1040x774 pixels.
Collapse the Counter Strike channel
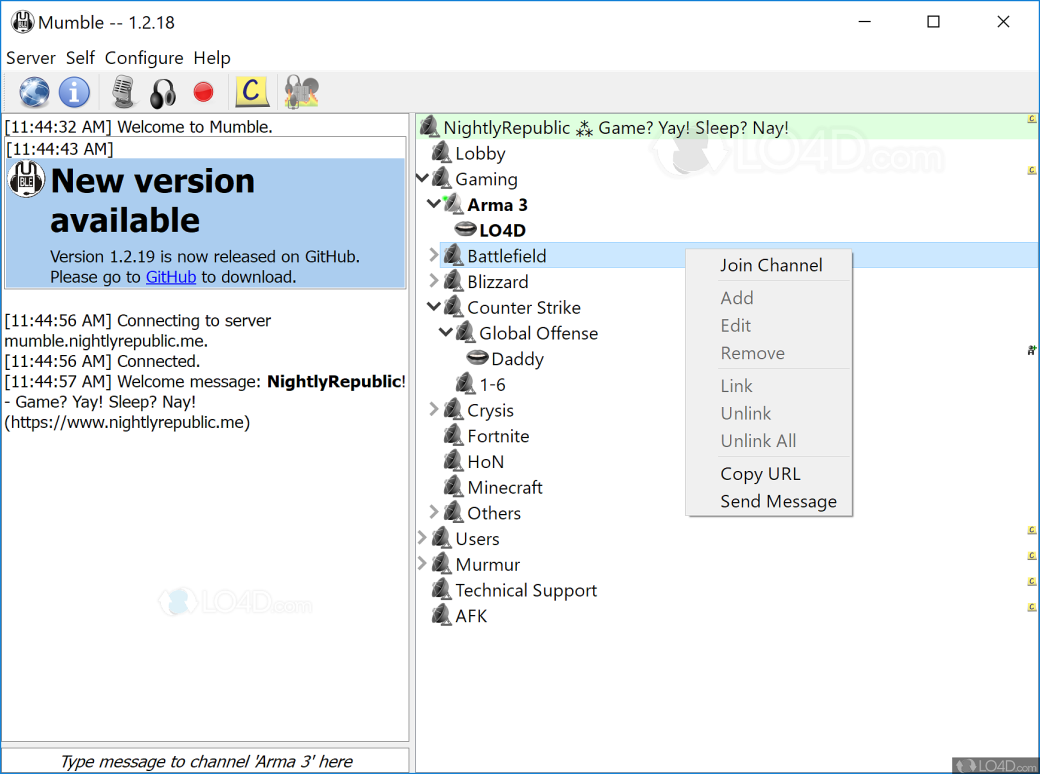tap(434, 306)
